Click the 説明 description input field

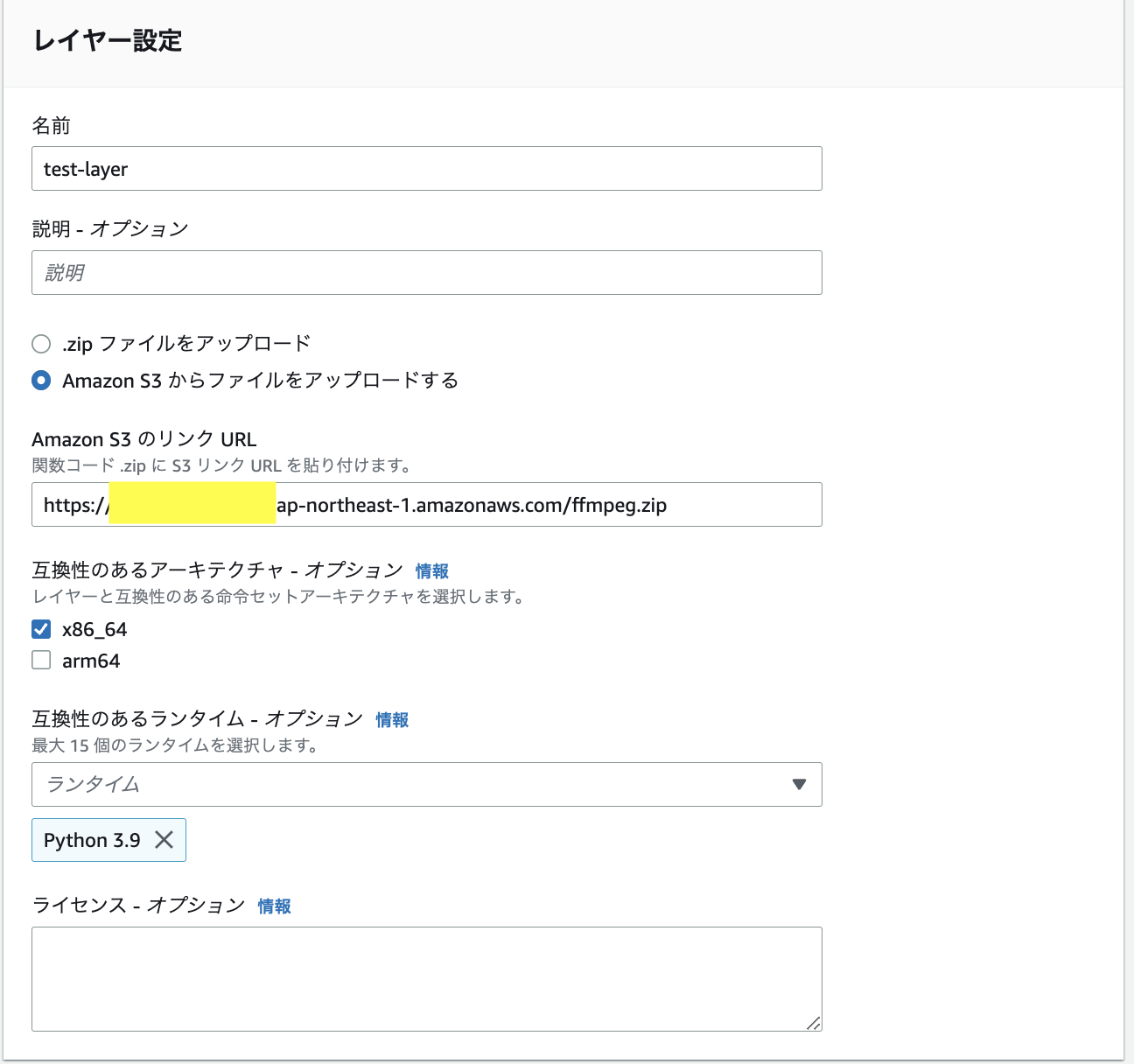(427, 272)
